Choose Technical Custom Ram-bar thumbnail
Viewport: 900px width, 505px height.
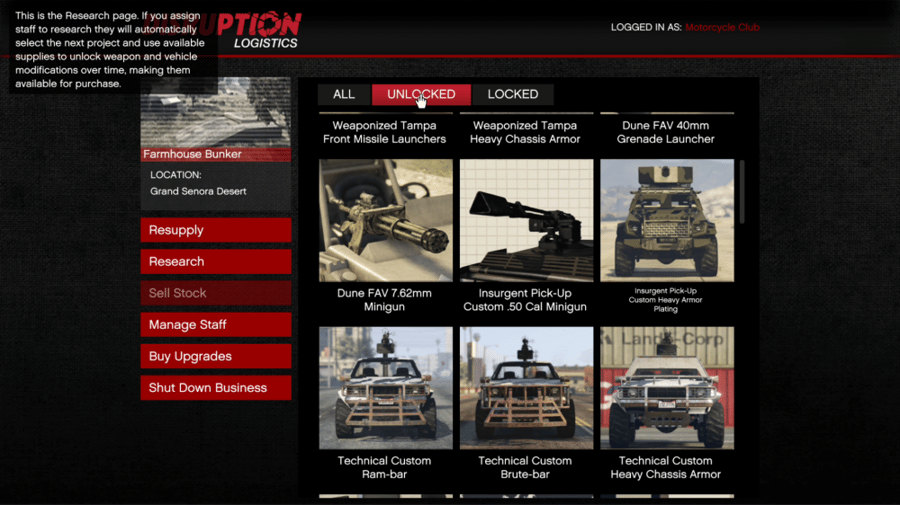click(386, 388)
